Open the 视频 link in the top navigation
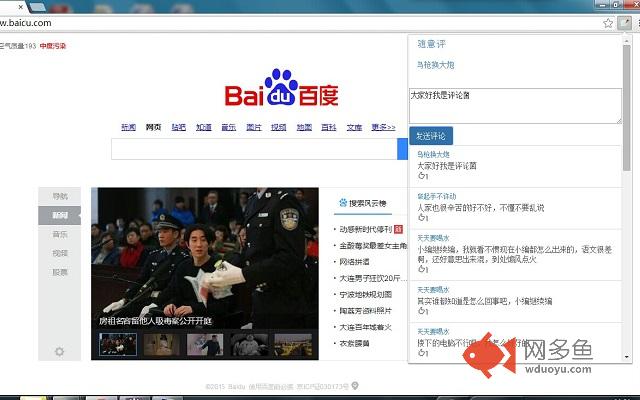The width and height of the screenshot is (640, 400). coord(278,127)
